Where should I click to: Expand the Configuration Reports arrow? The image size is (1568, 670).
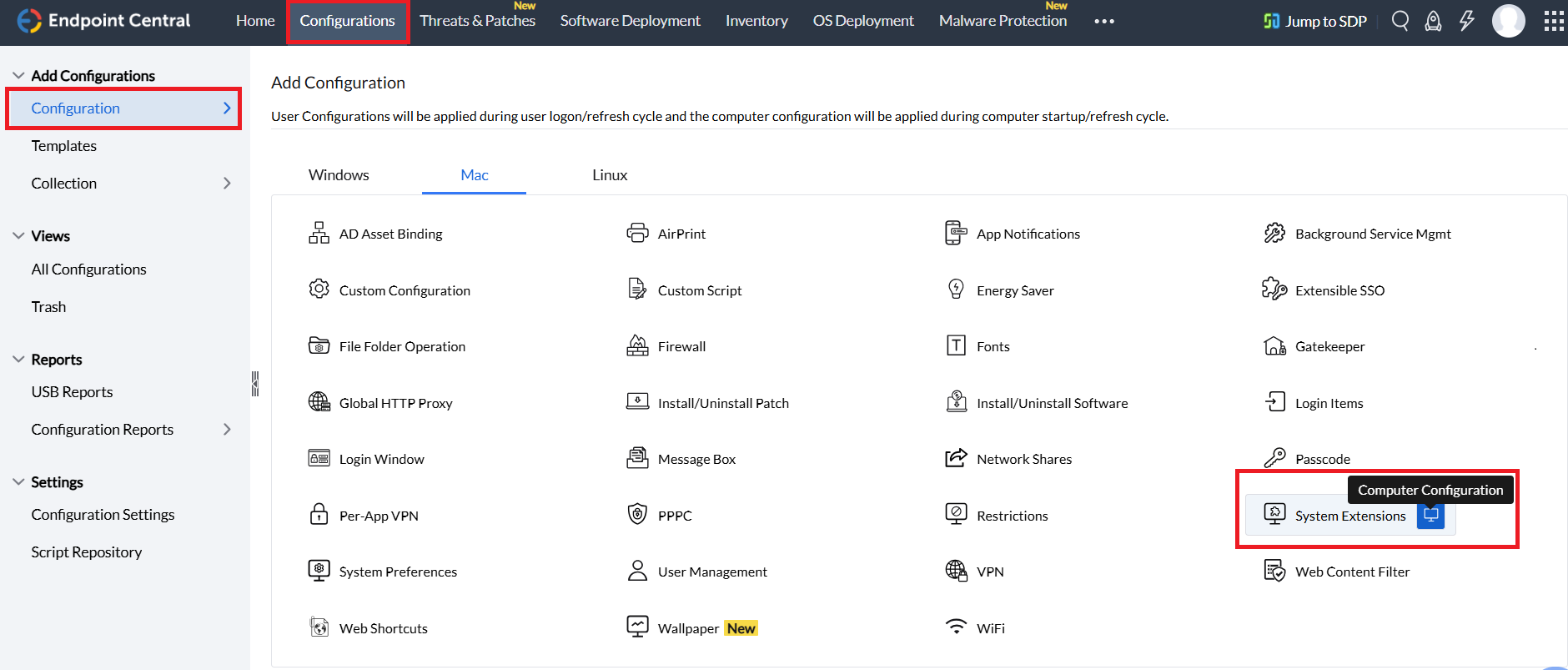click(x=227, y=429)
